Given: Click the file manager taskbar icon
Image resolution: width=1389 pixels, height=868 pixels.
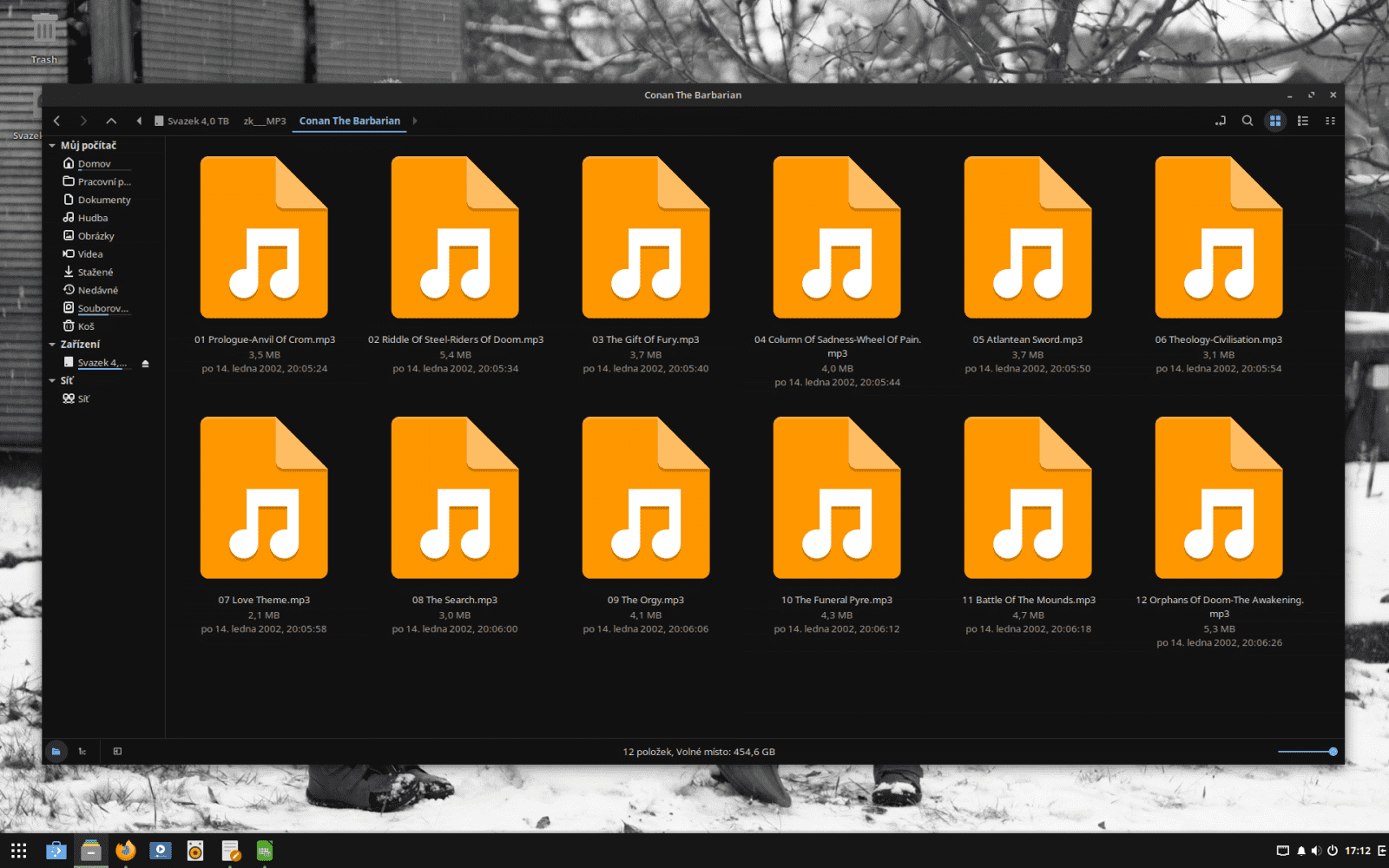Looking at the screenshot, I should click(x=91, y=851).
